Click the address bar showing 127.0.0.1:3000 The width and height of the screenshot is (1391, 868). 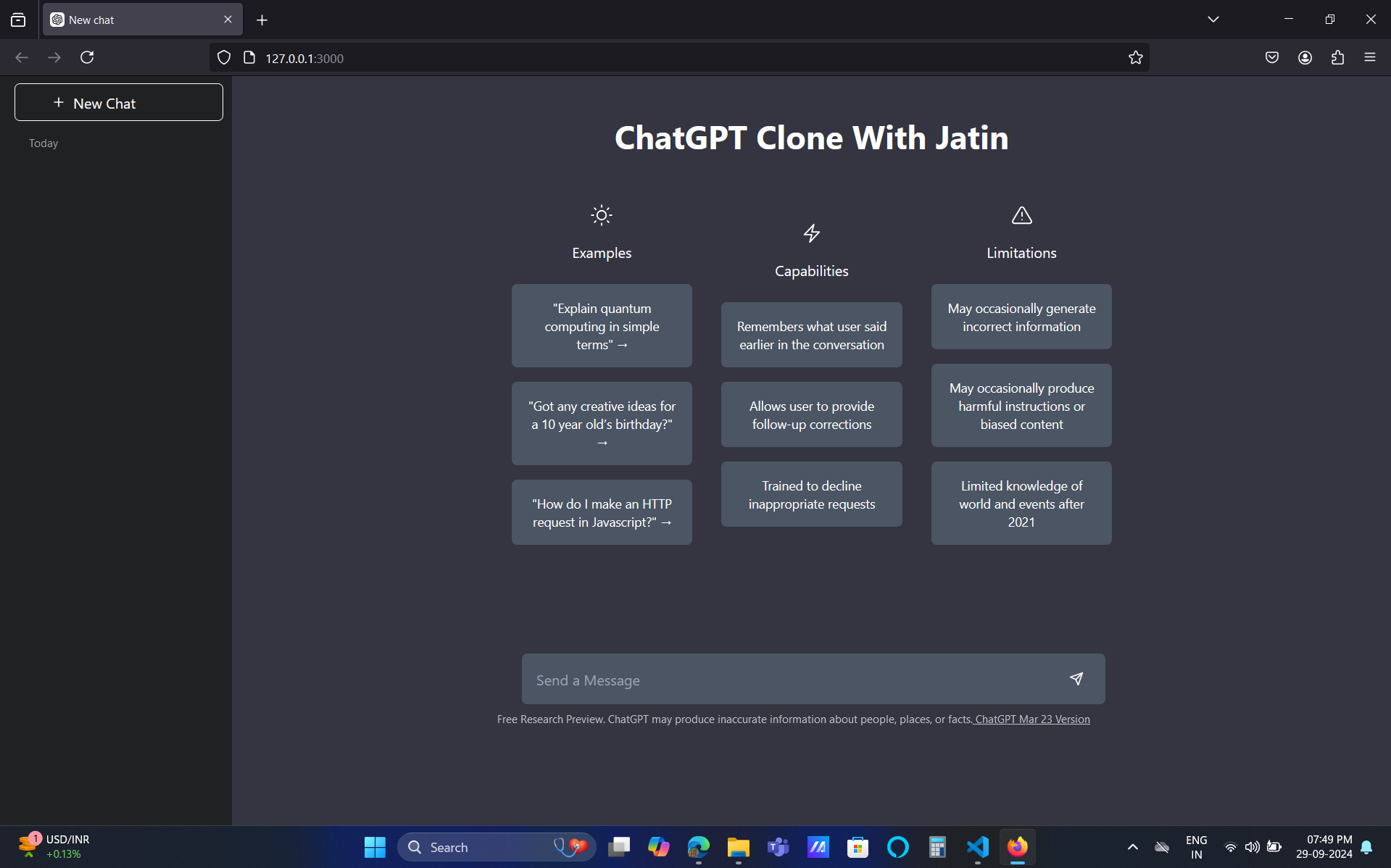652,58
